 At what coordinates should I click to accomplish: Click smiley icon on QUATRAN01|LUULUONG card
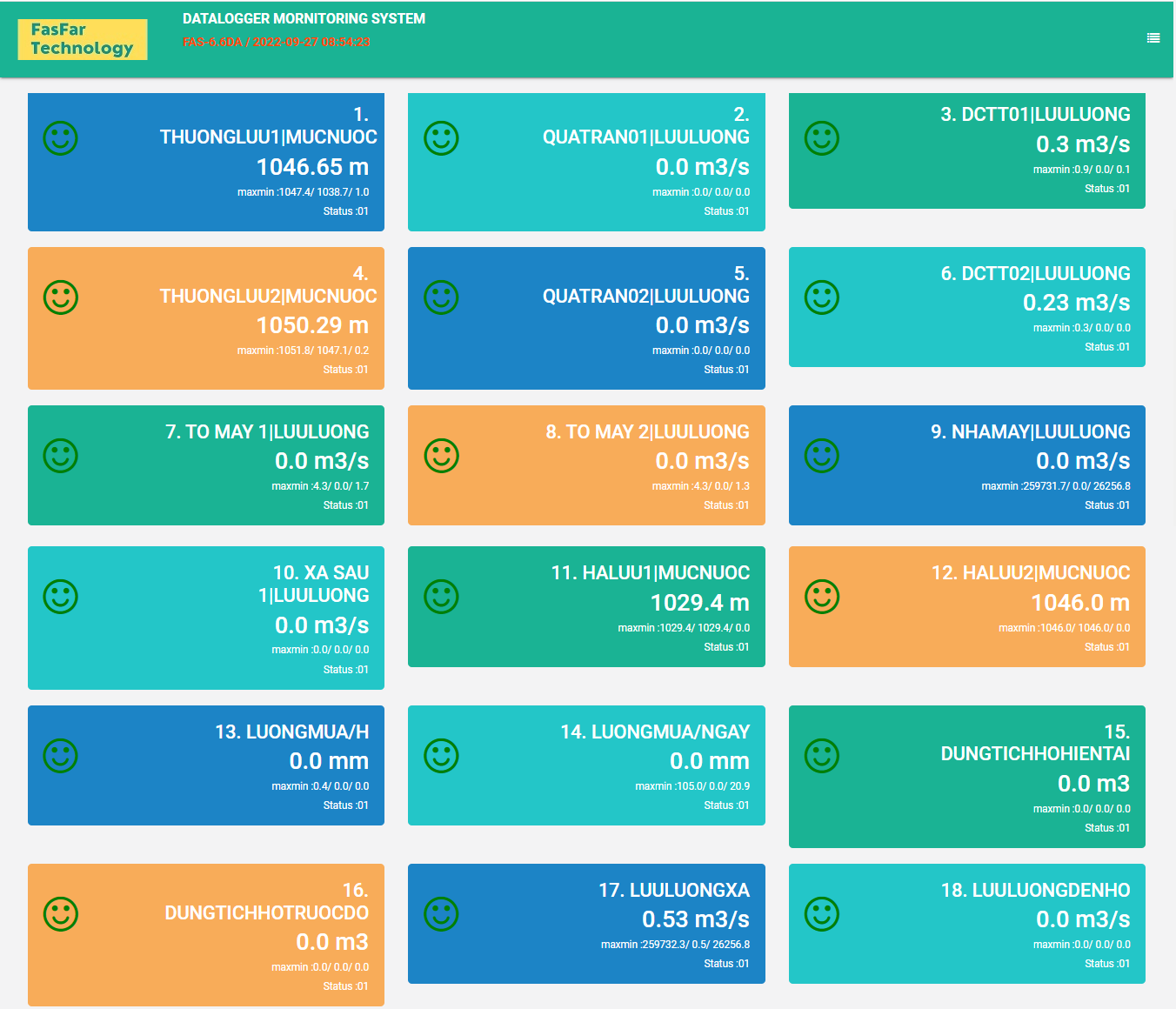tap(441, 138)
